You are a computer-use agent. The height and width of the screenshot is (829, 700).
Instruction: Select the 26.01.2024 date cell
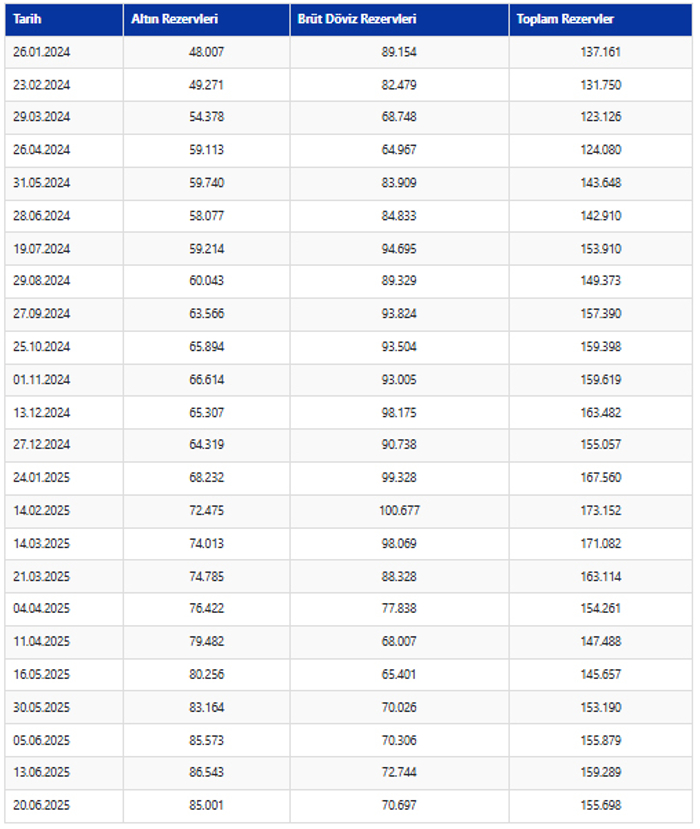(64, 52)
